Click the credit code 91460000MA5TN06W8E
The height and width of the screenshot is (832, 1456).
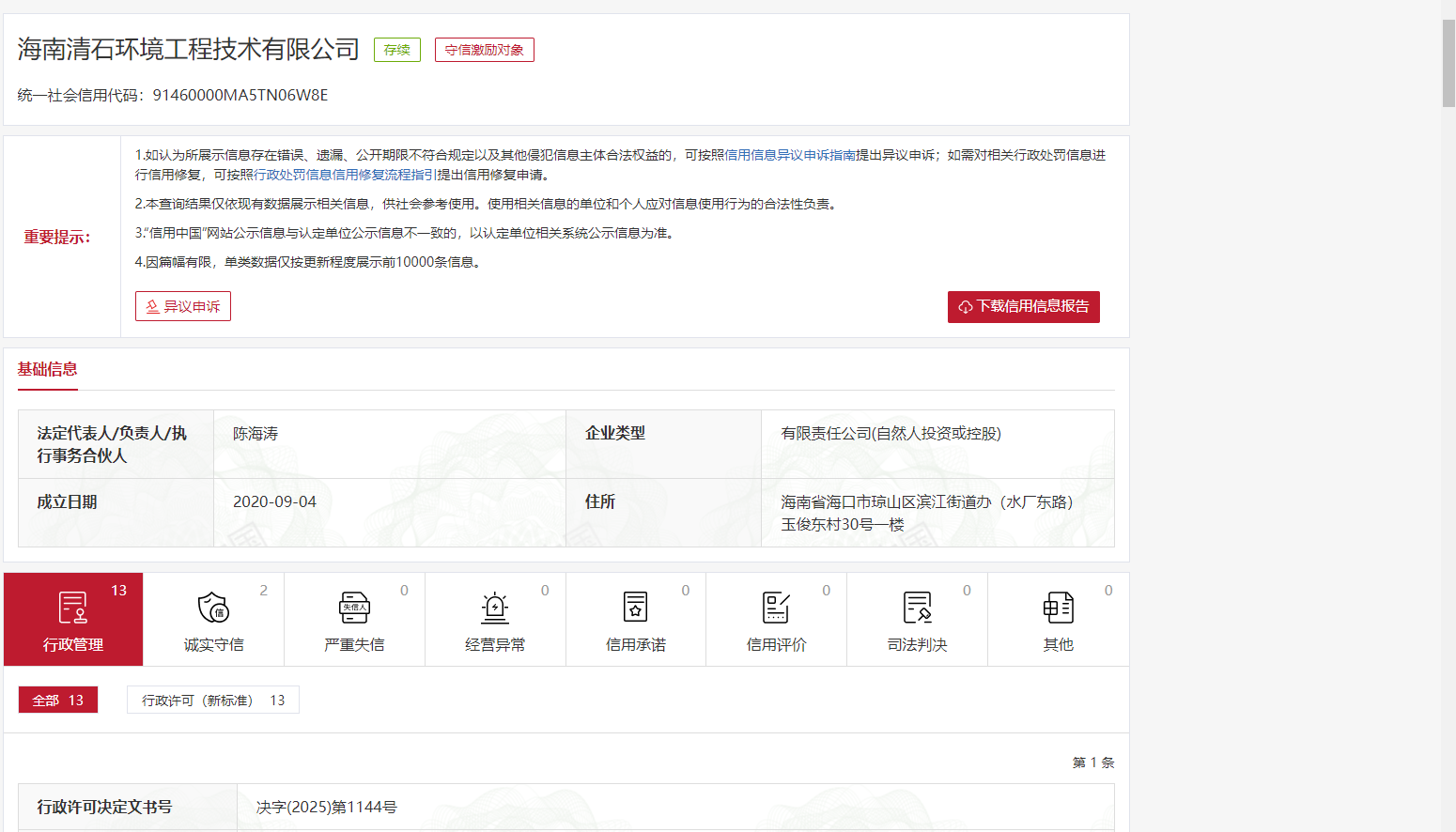(240, 95)
